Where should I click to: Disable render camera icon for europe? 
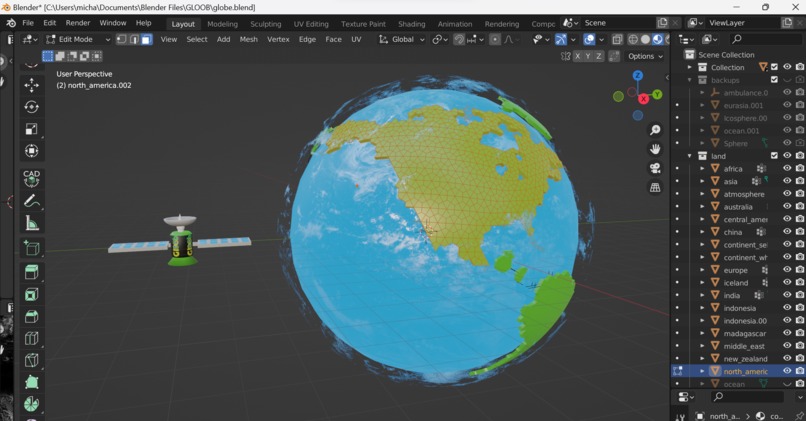[x=800, y=269]
